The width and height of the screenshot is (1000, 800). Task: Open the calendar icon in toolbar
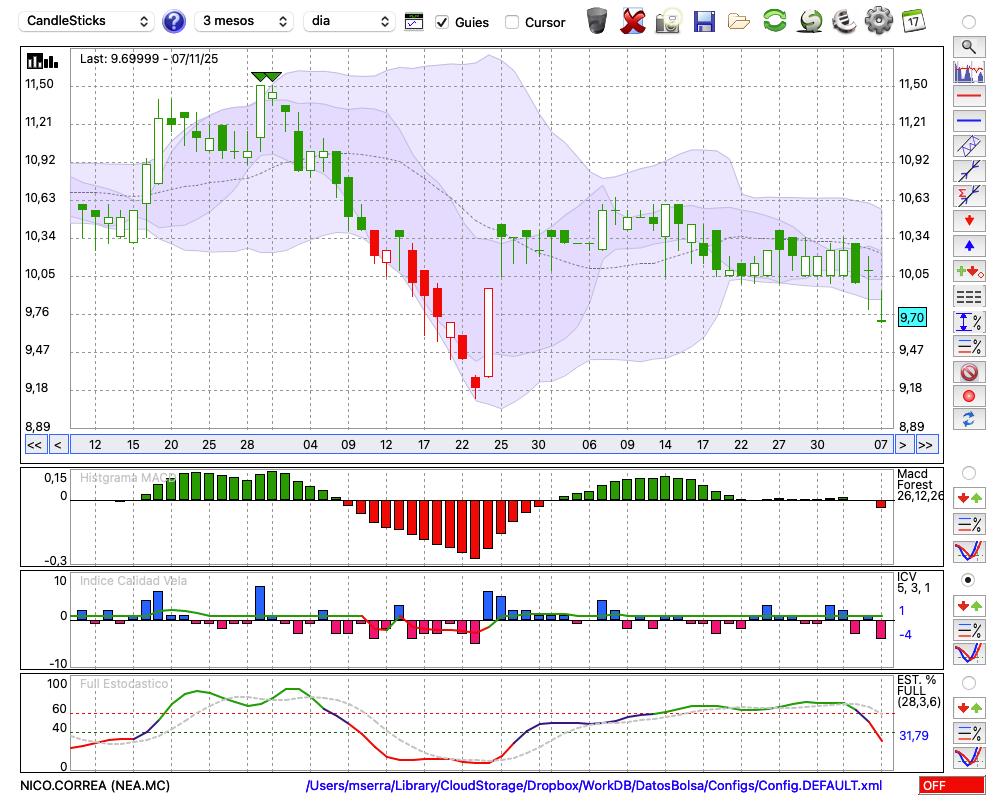click(x=913, y=20)
